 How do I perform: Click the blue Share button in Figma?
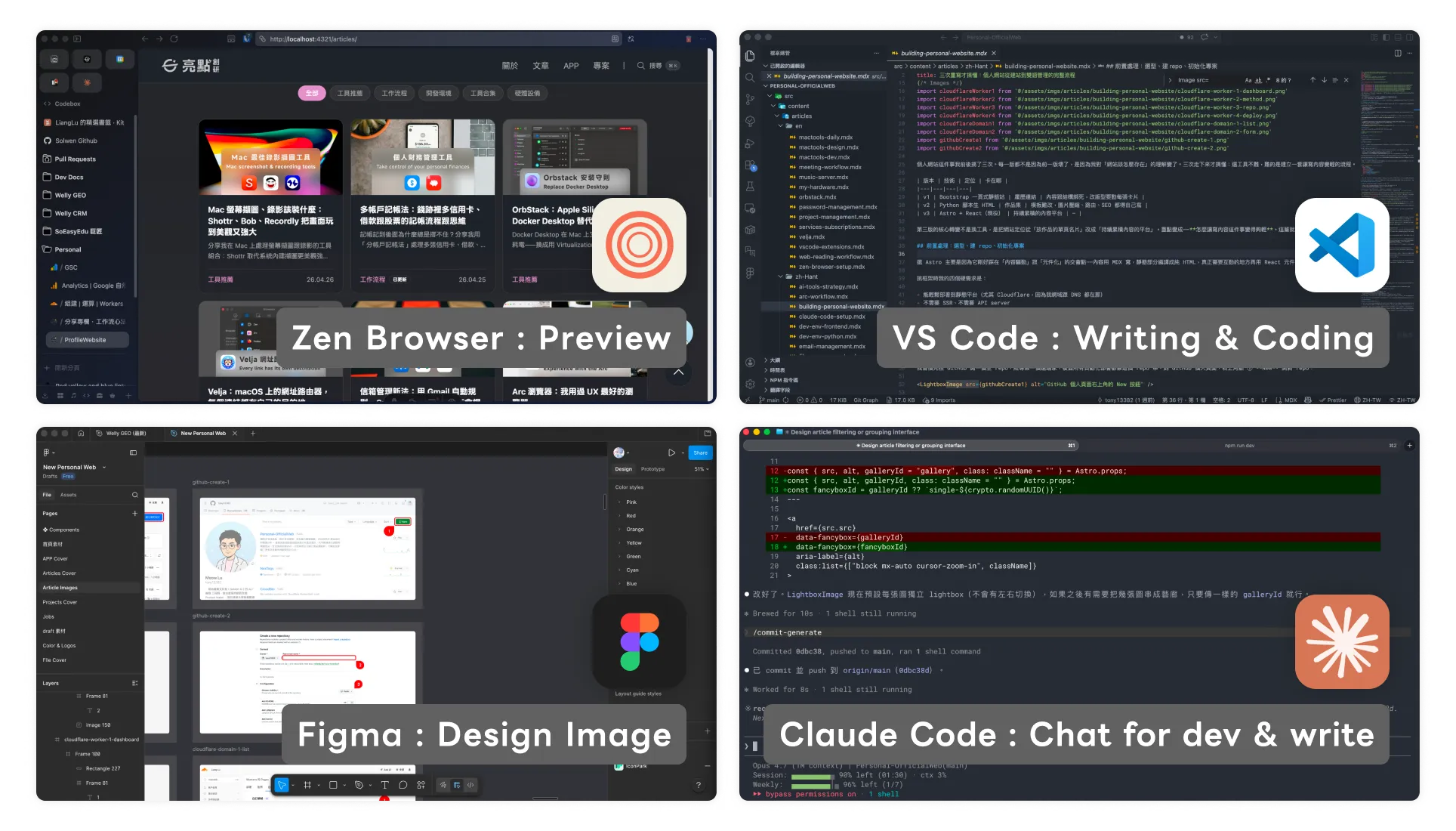tap(701, 453)
